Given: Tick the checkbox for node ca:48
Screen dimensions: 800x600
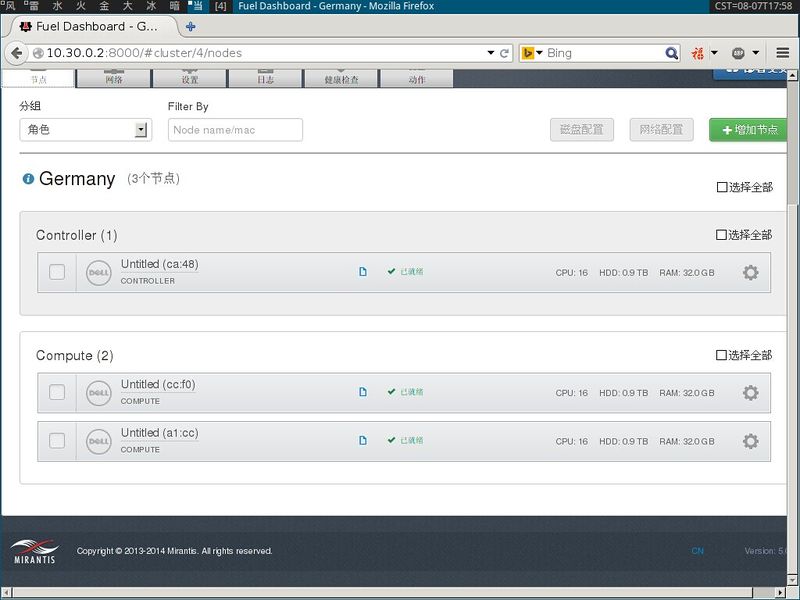Looking at the screenshot, I should pos(57,272).
